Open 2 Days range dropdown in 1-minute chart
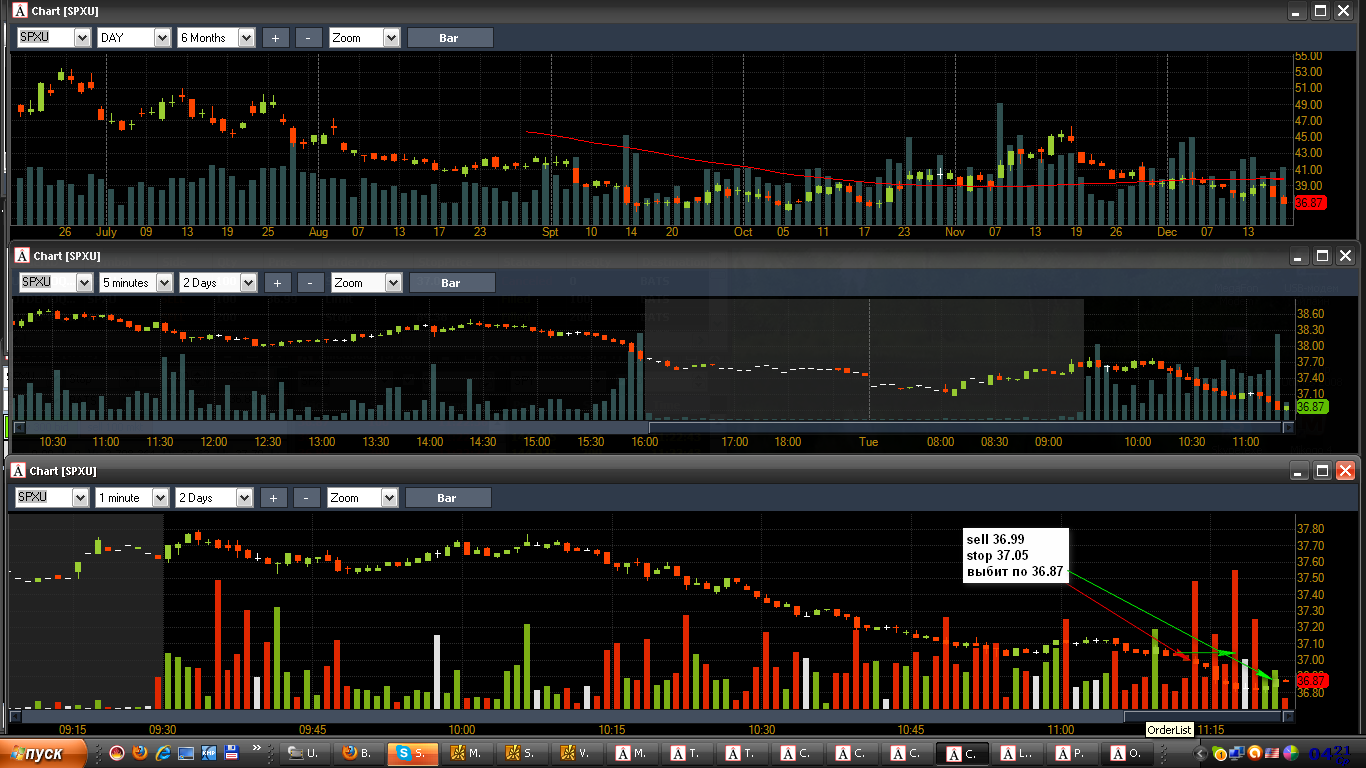The height and width of the screenshot is (768, 1366). [x=246, y=498]
